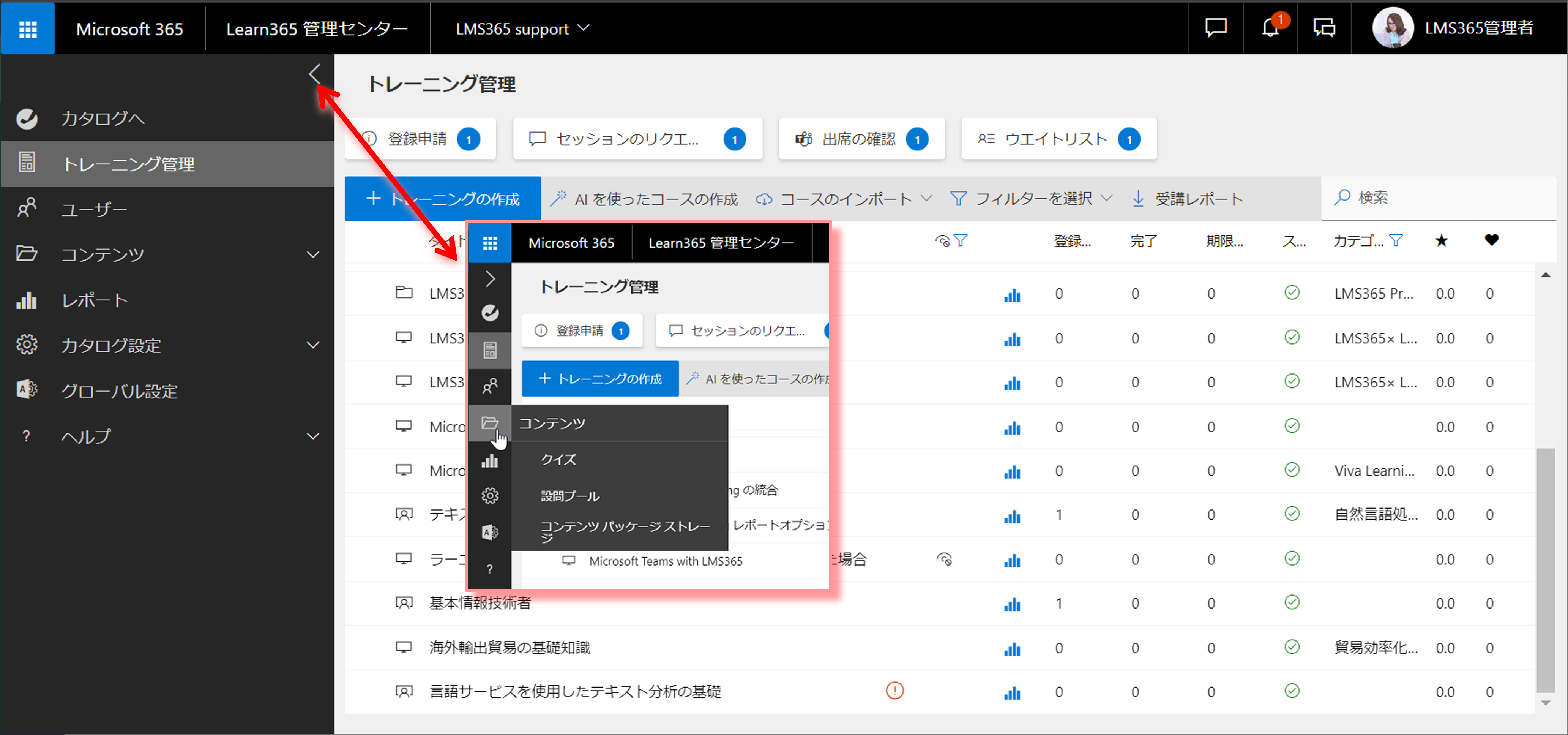This screenshot has width=1568, height=735.
Task: Click コンテンツ folder icon in inset sidebar
Action: 490,423
